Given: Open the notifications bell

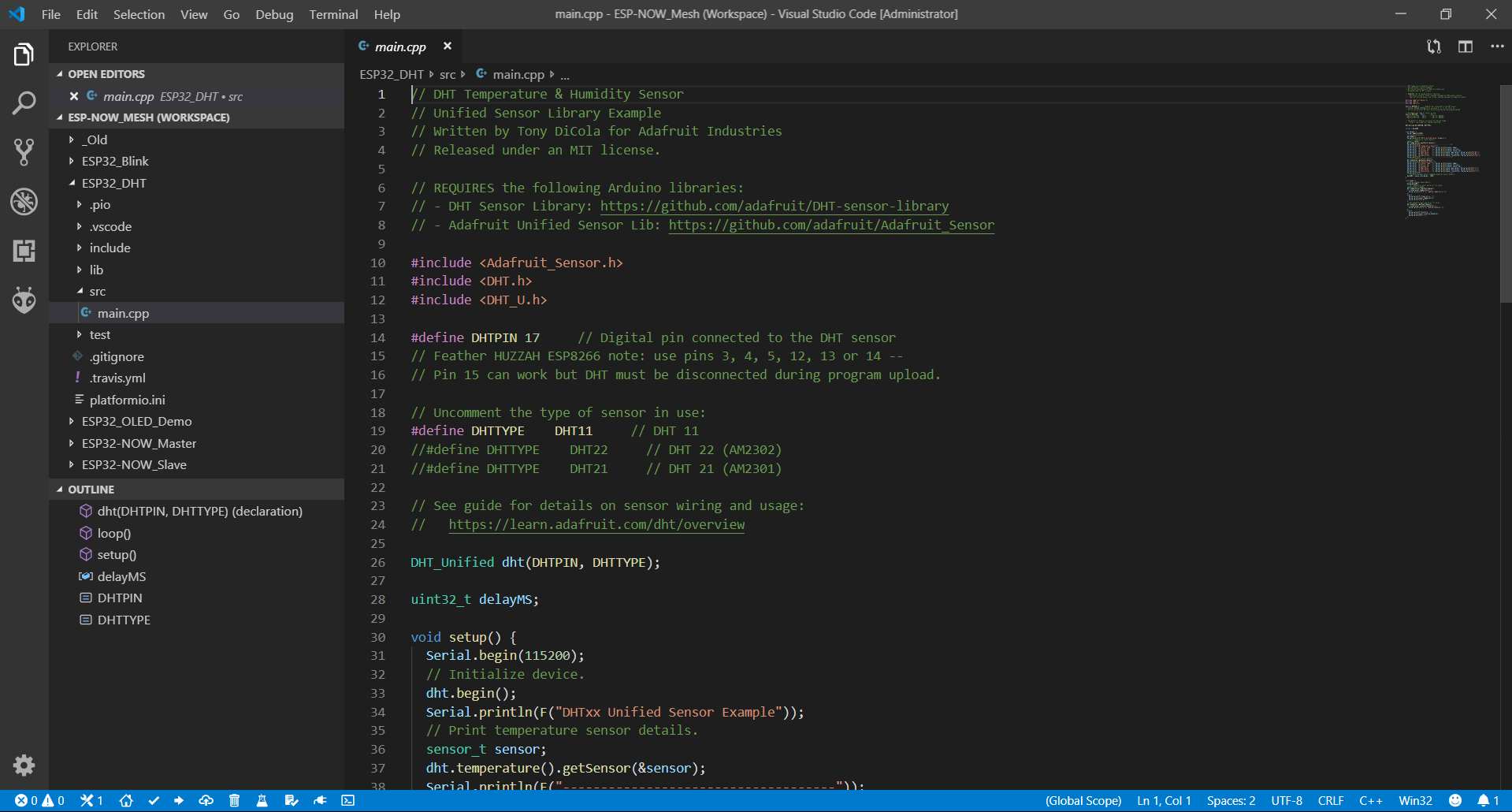Looking at the screenshot, I should coord(1484,800).
